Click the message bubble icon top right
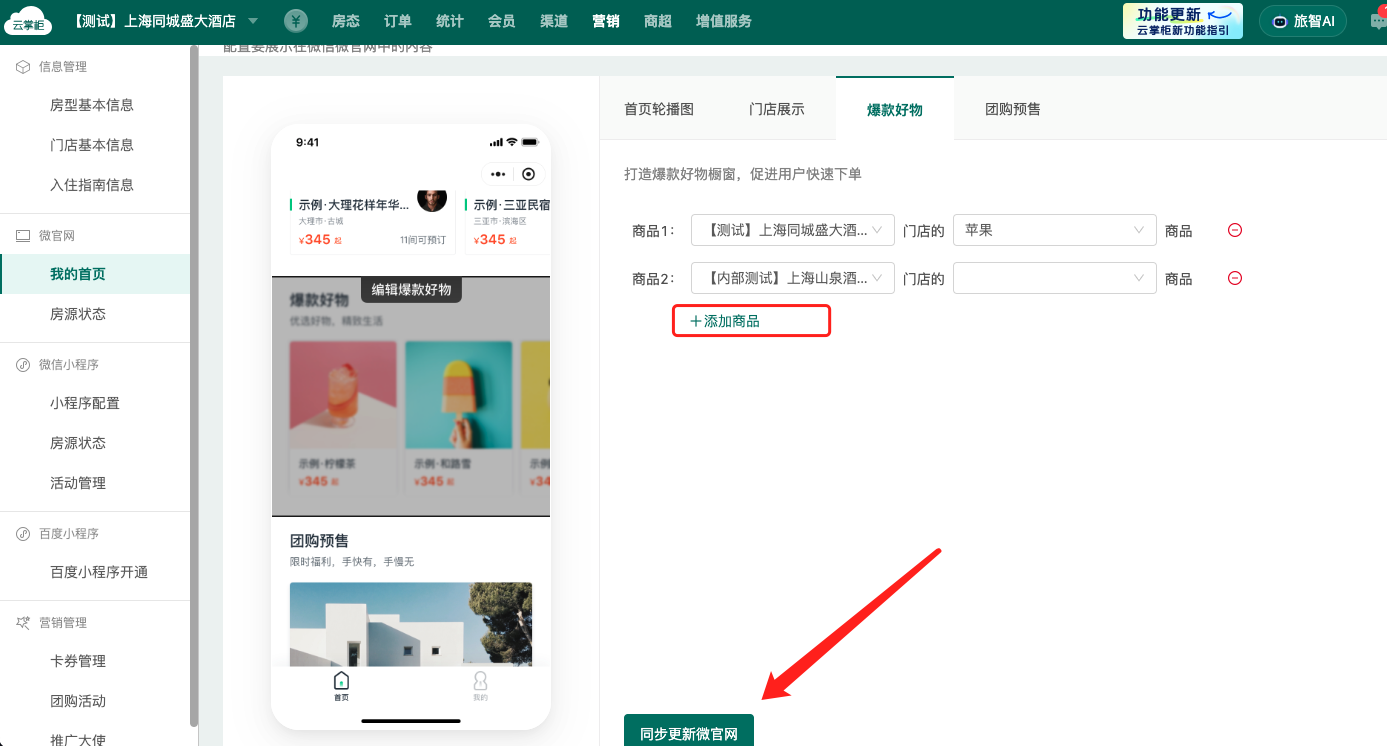The image size is (1387, 746). (x=1378, y=21)
